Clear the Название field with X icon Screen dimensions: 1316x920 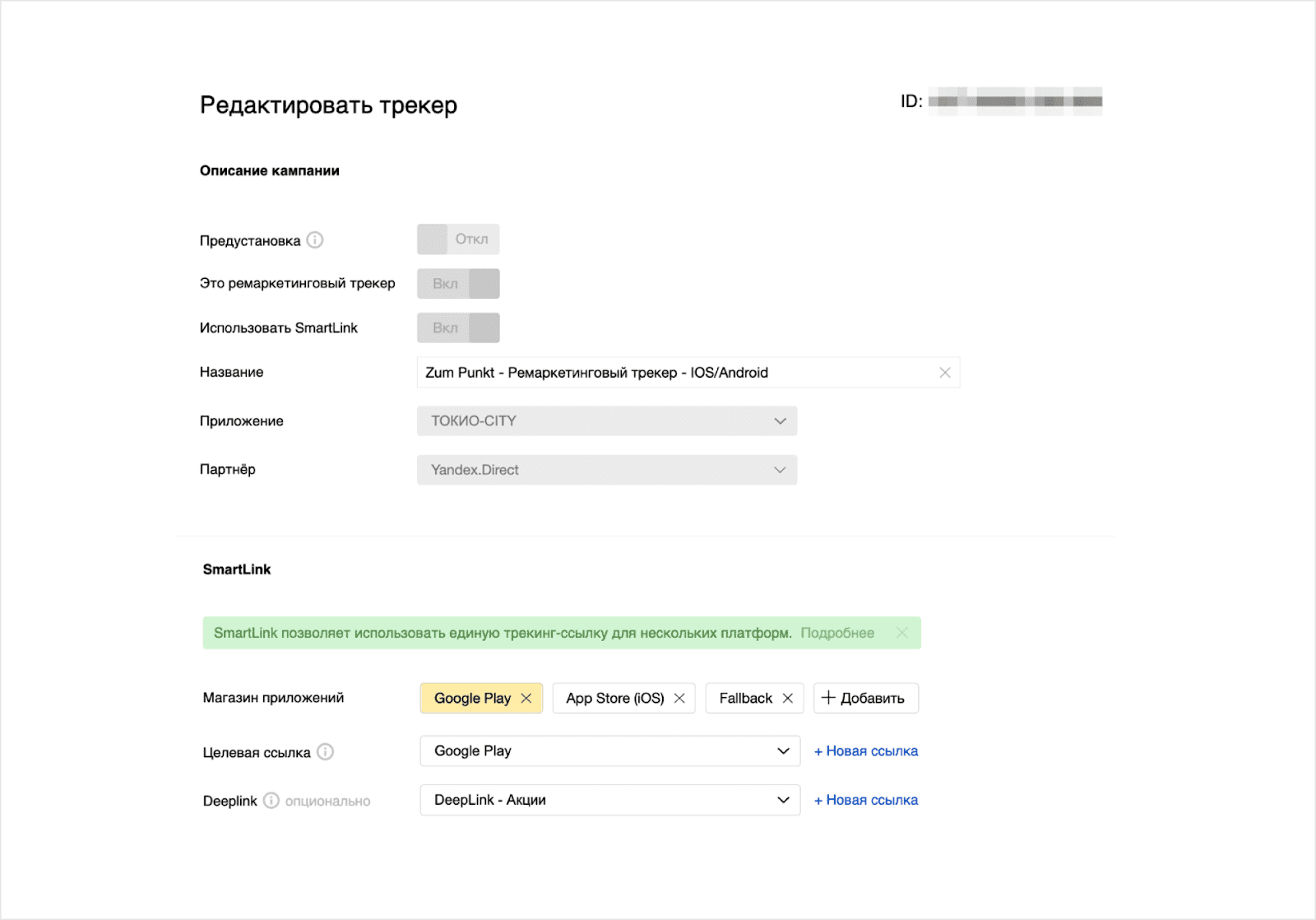[945, 373]
